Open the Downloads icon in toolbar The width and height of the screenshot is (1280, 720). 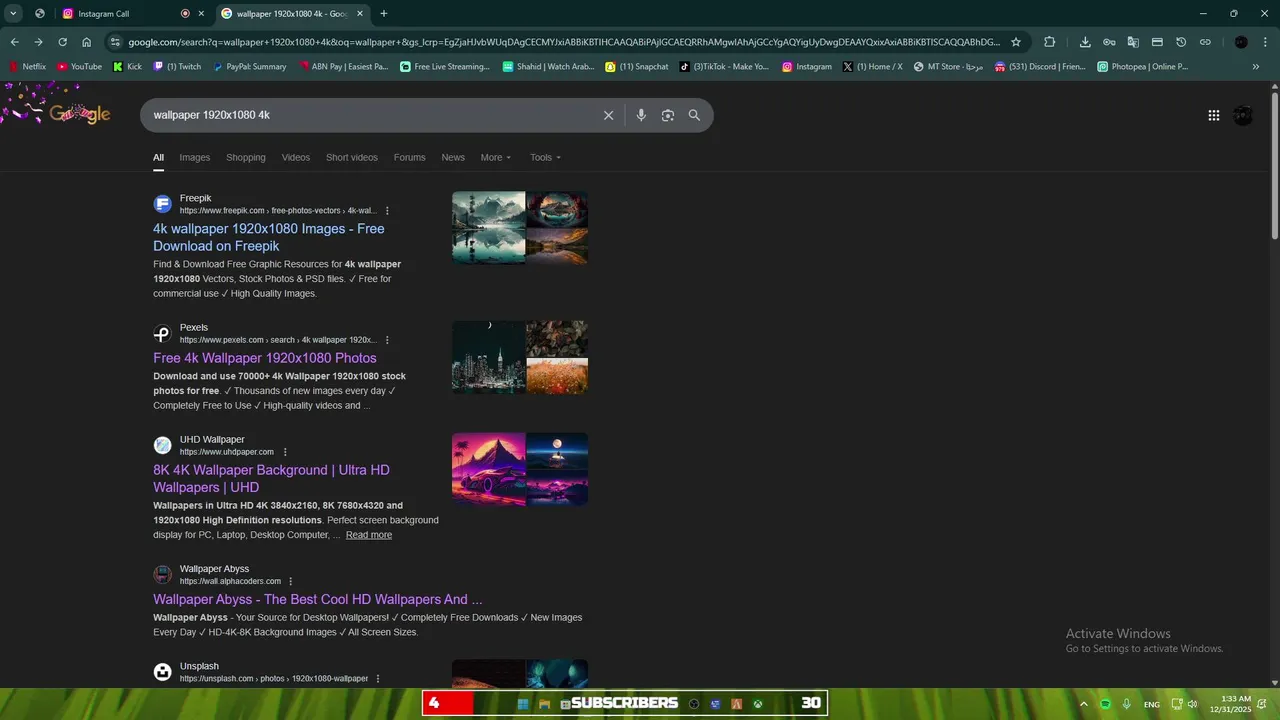(x=1085, y=42)
